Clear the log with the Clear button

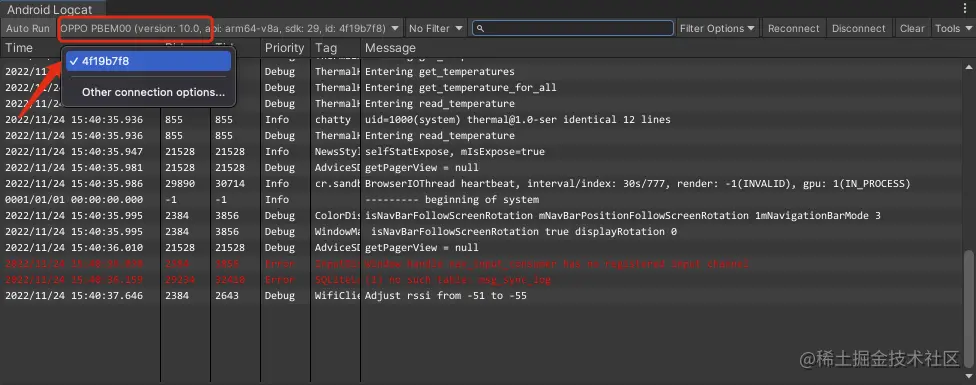(912, 29)
